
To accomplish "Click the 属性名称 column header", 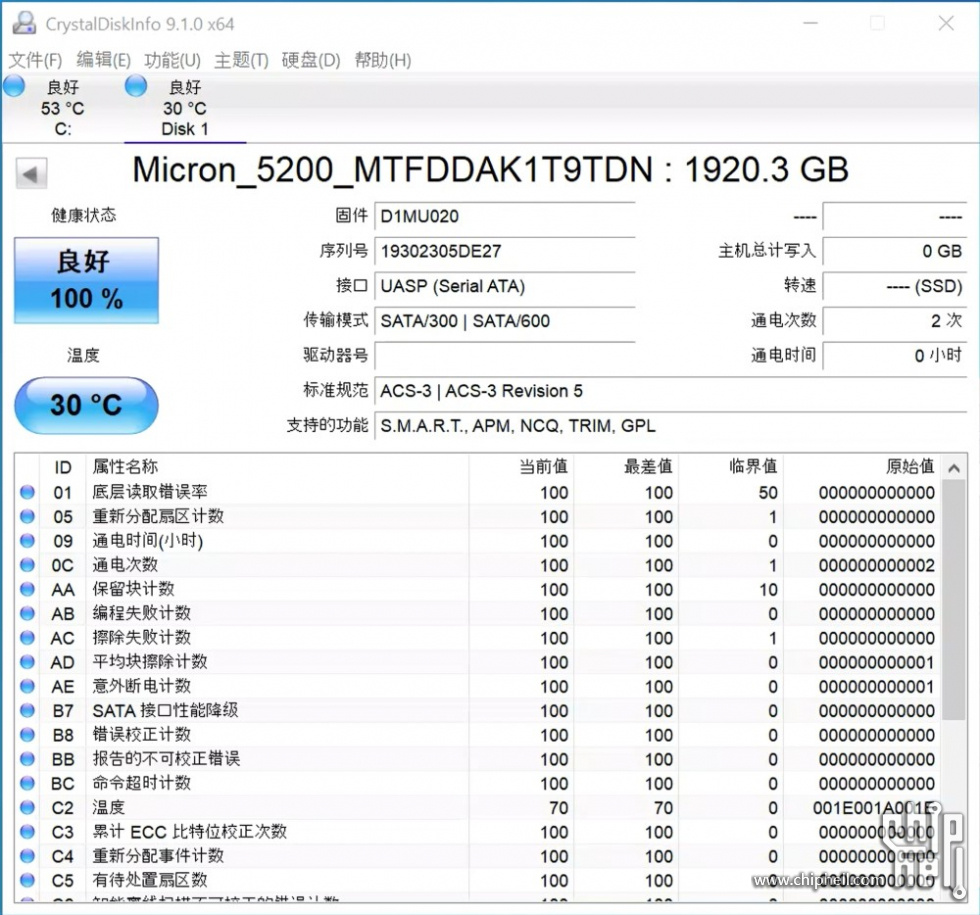I will click(125, 467).
